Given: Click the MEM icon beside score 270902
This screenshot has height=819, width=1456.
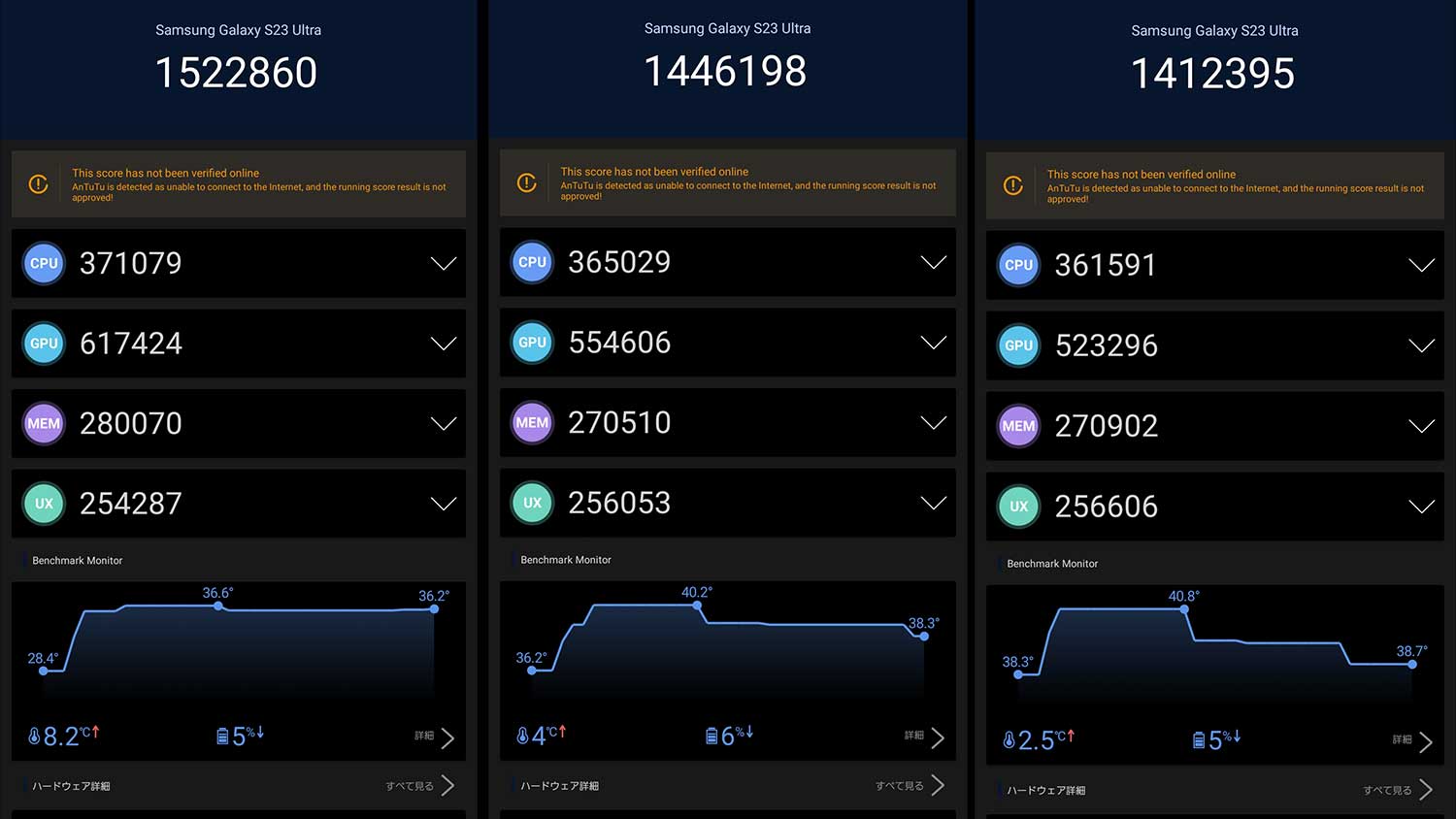Looking at the screenshot, I should point(1018,426).
